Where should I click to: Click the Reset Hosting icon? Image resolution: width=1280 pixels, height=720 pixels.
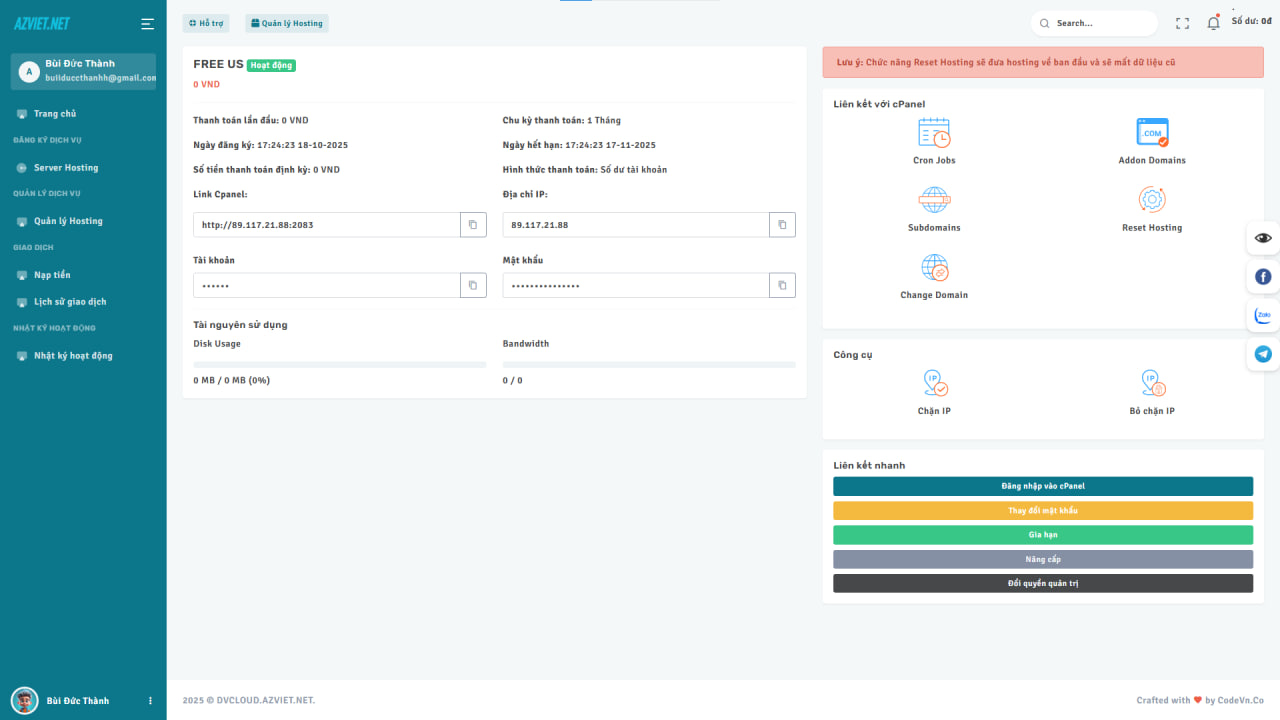1152,200
